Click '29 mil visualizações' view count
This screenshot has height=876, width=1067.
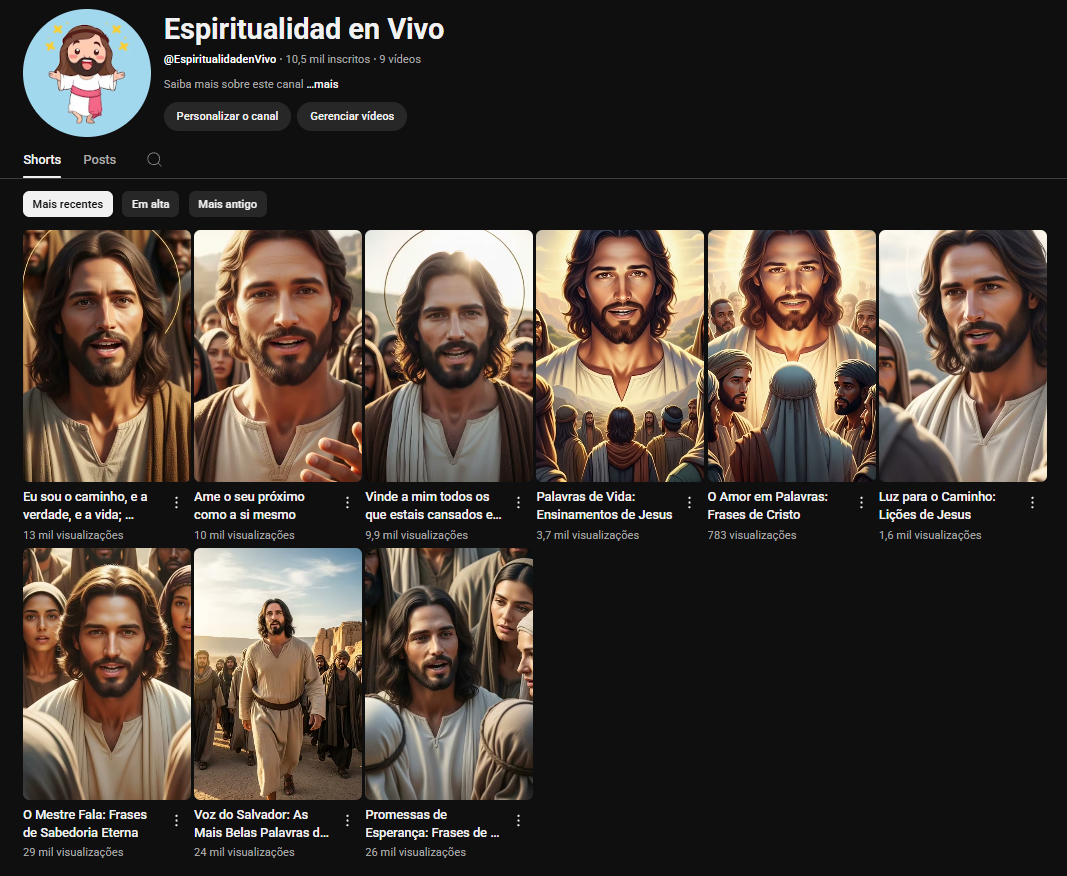coord(73,852)
